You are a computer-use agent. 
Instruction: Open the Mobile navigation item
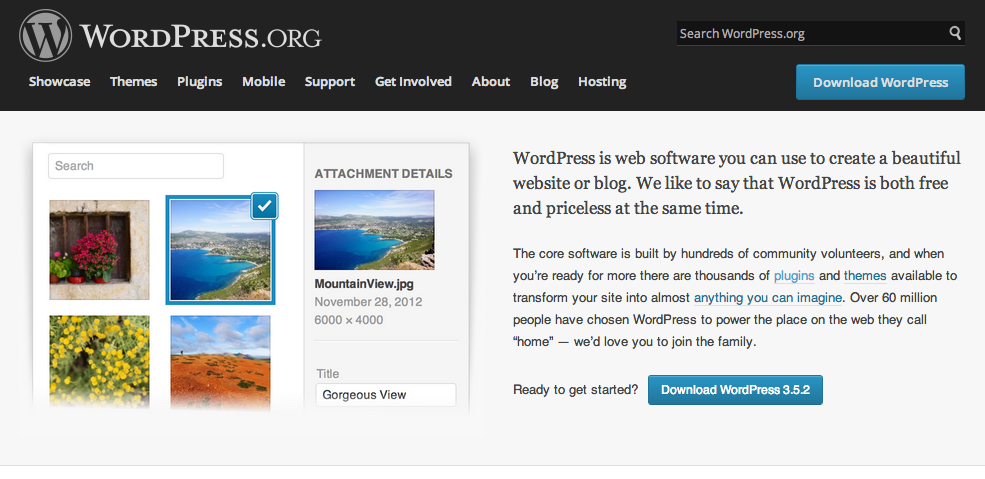coord(264,82)
